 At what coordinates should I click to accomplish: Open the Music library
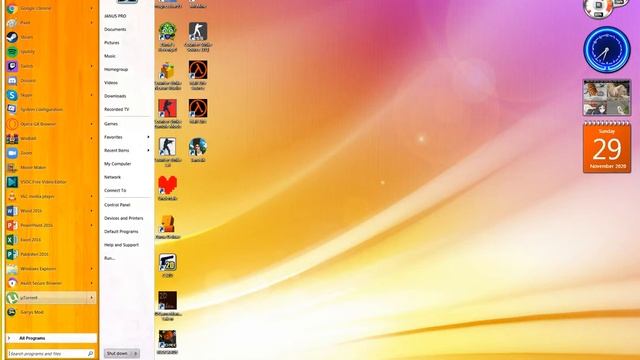(x=110, y=56)
